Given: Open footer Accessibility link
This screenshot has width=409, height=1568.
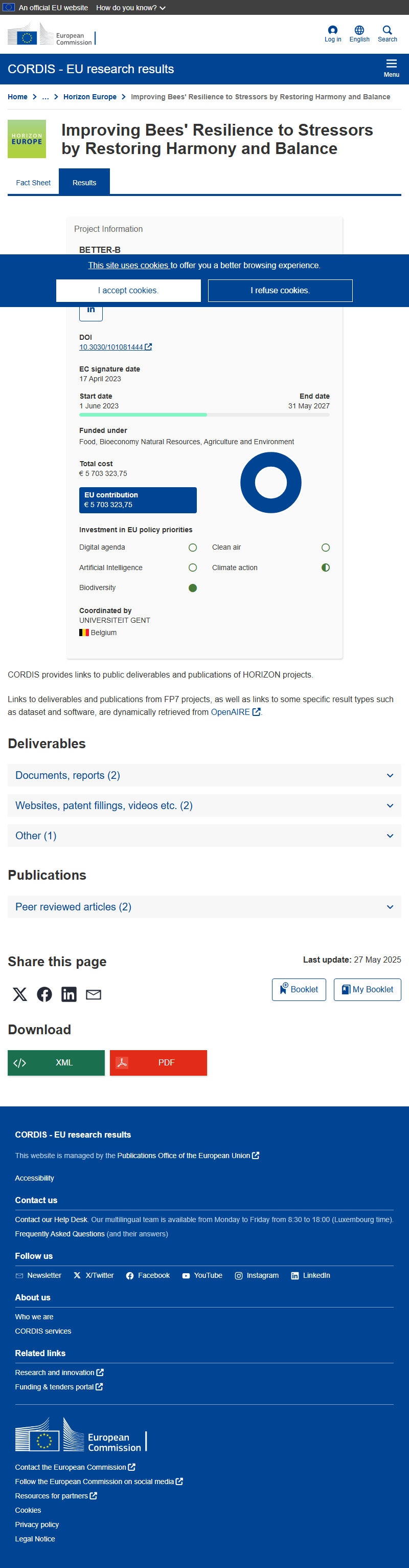Looking at the screenshot, I should coord(35,1179).
